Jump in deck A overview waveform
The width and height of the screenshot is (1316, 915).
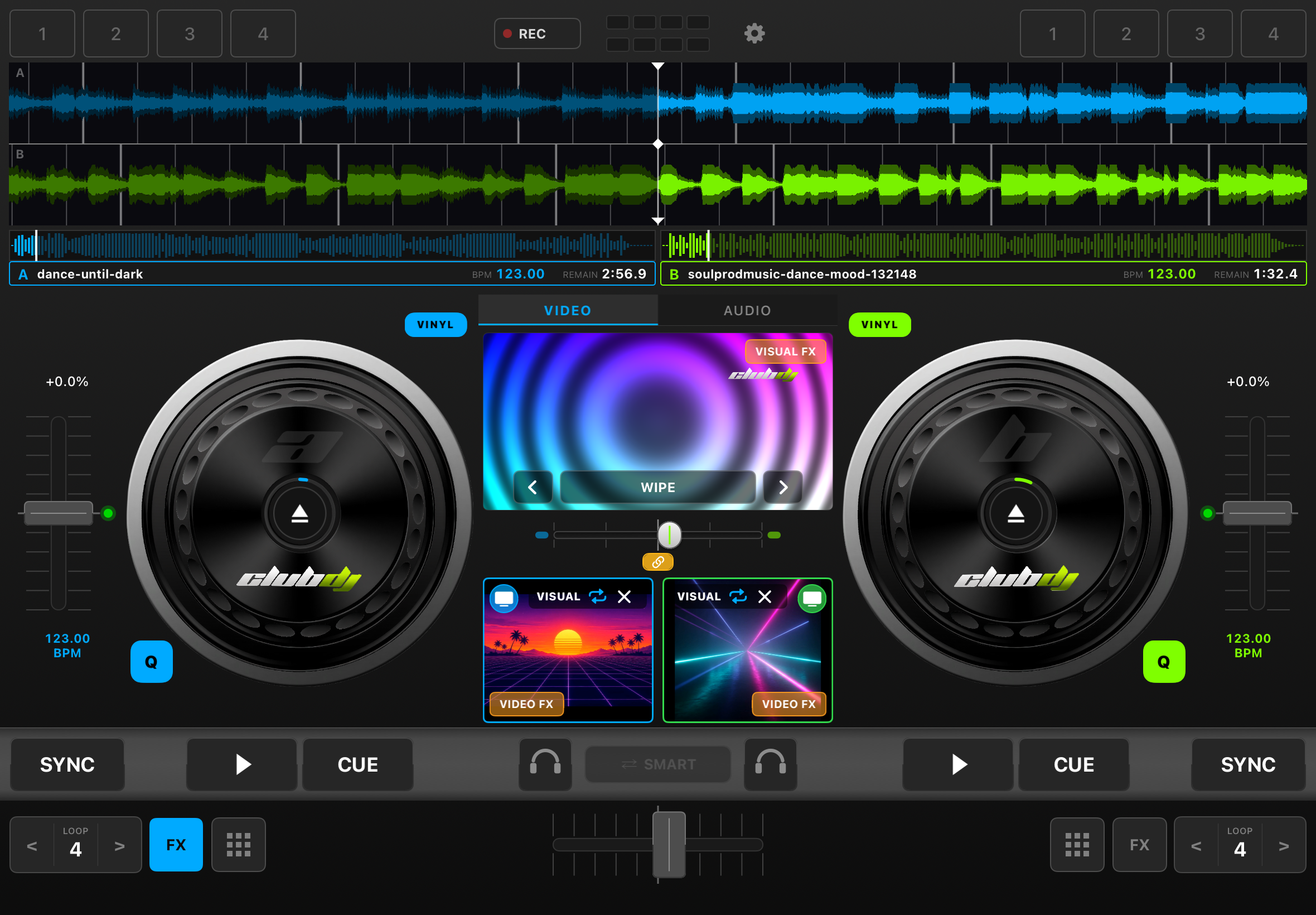click(x=332, y=245)
